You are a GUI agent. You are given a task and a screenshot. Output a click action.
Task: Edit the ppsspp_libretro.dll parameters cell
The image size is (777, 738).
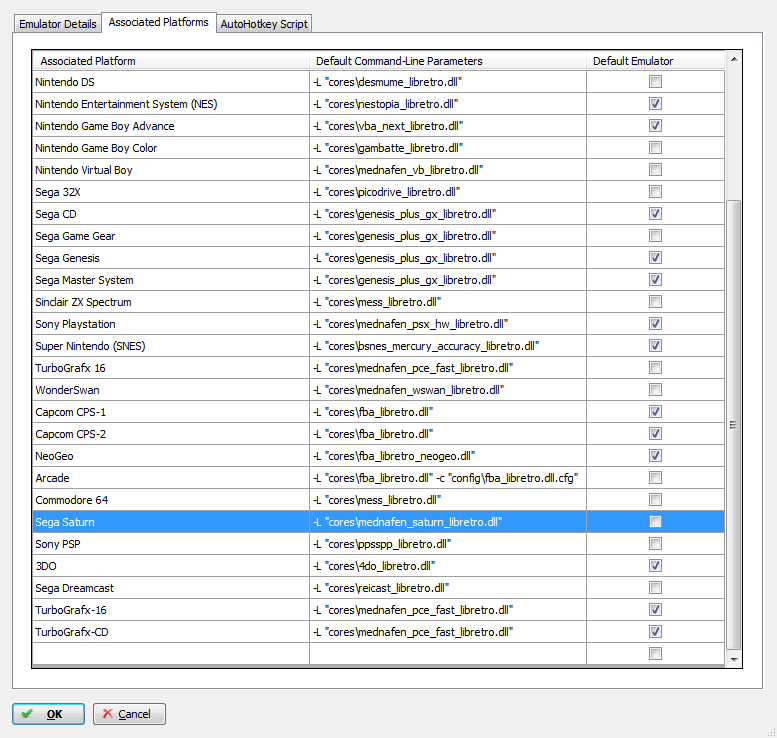(448, 544)
